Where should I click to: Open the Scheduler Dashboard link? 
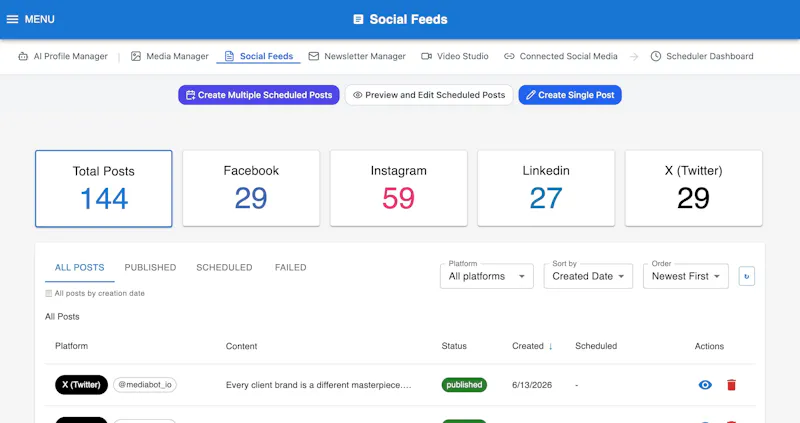click(x=702, y=56)
